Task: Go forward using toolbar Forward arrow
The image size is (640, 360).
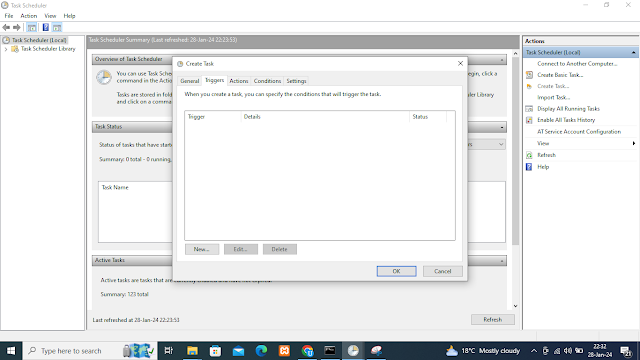Action: tap(17, 27)
